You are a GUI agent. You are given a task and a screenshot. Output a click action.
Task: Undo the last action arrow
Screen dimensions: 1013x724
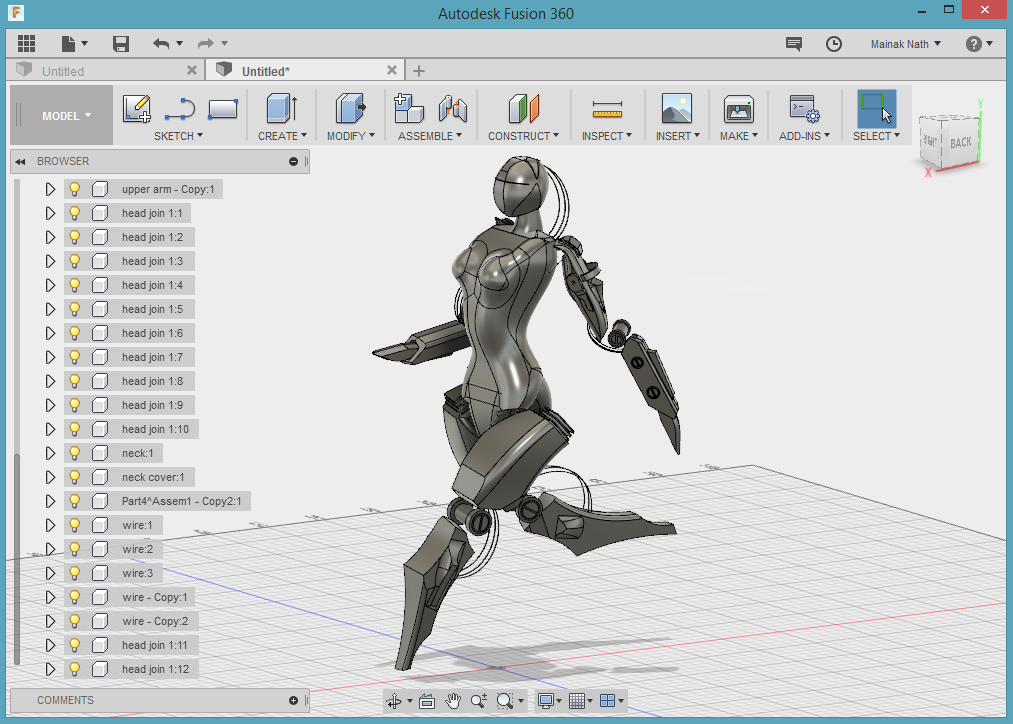161,43
